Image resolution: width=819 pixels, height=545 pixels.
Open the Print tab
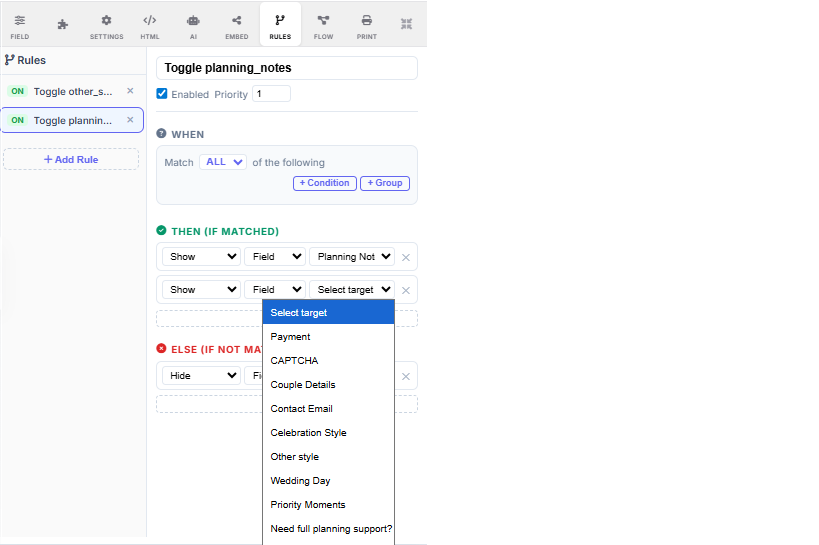(x=367, y=26)
